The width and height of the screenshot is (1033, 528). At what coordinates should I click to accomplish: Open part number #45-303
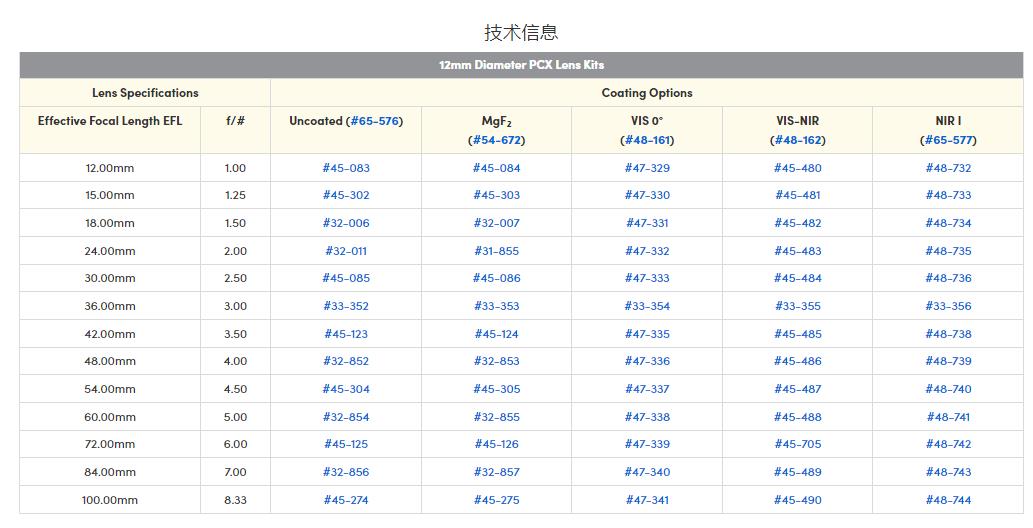click(x=497, y=195)
